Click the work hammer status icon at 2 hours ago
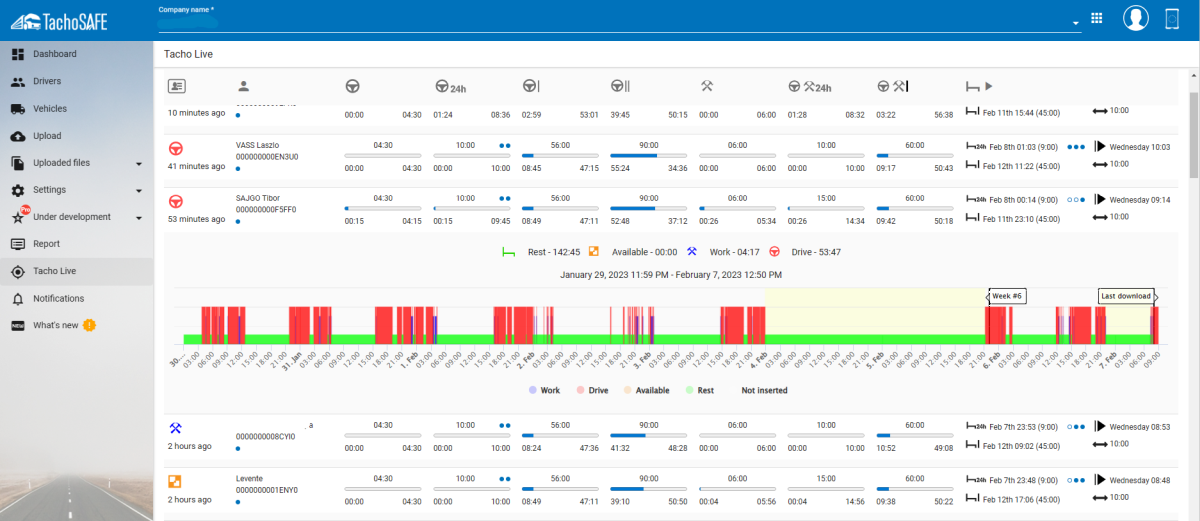The width and height of the screenshot is (1200, 521). coord(176,428)
